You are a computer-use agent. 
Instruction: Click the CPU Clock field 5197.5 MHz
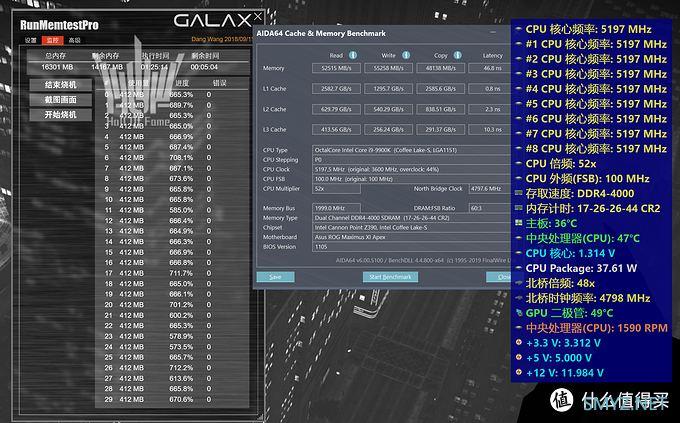[412, 169]
